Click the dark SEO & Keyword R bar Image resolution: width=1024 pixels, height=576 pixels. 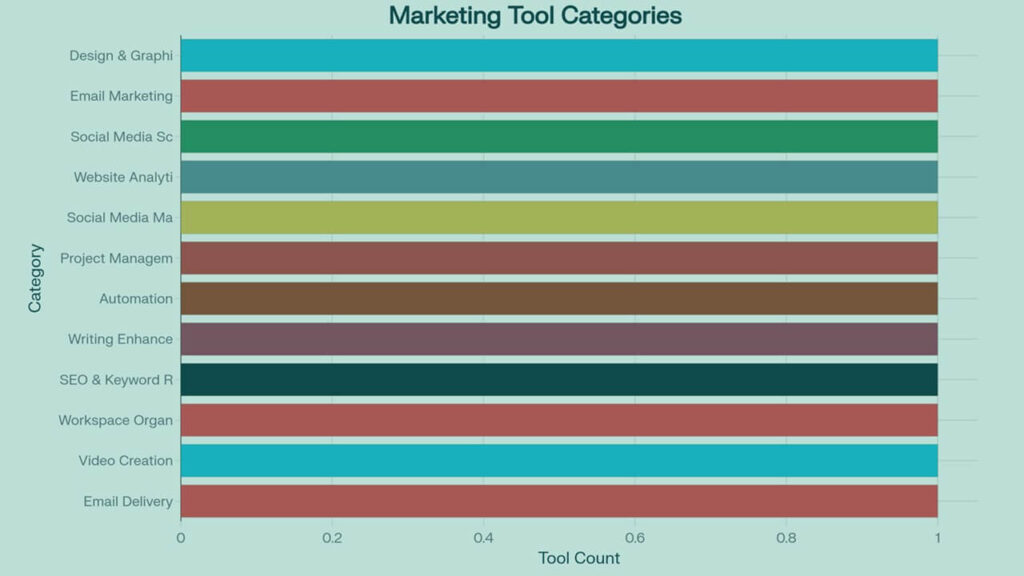click(x=559, y=379)
